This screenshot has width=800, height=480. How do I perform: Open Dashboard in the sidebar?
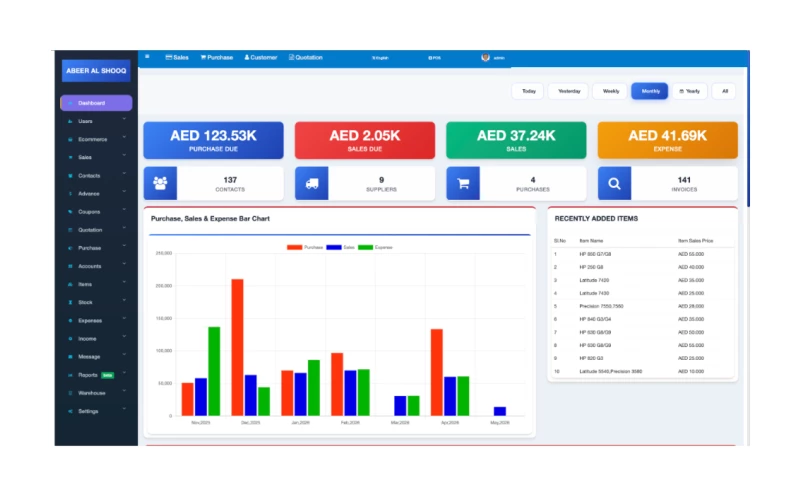coord(96,103)
